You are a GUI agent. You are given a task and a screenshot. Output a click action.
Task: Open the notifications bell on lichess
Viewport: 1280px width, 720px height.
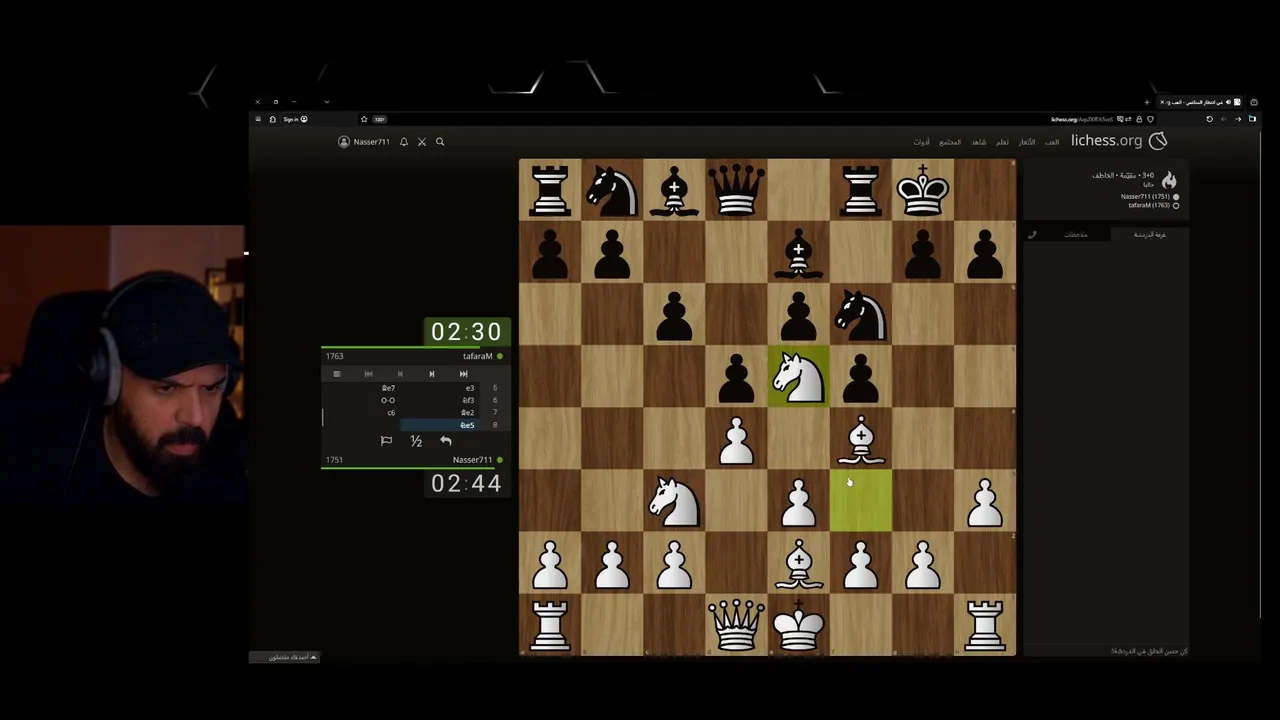(x=404, y=142)
